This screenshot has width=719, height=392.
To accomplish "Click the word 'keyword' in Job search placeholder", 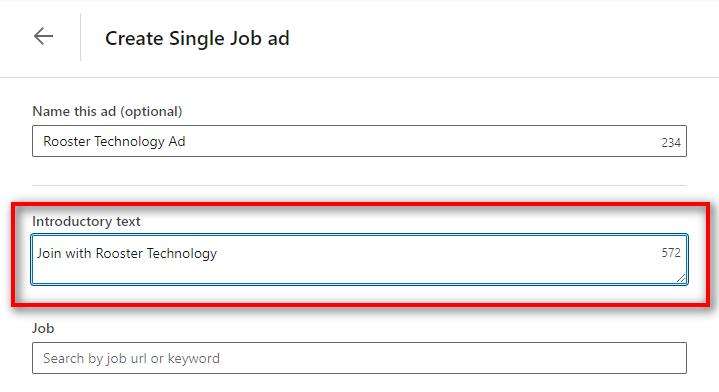I will coord(194,358).
